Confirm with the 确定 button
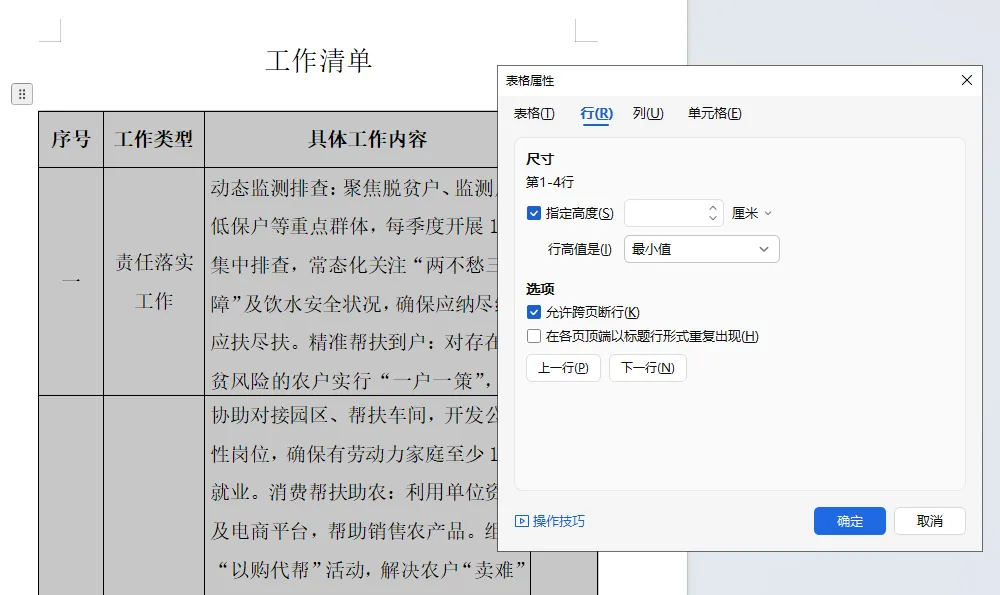The image size is (1000, 595). coord(849,521)
